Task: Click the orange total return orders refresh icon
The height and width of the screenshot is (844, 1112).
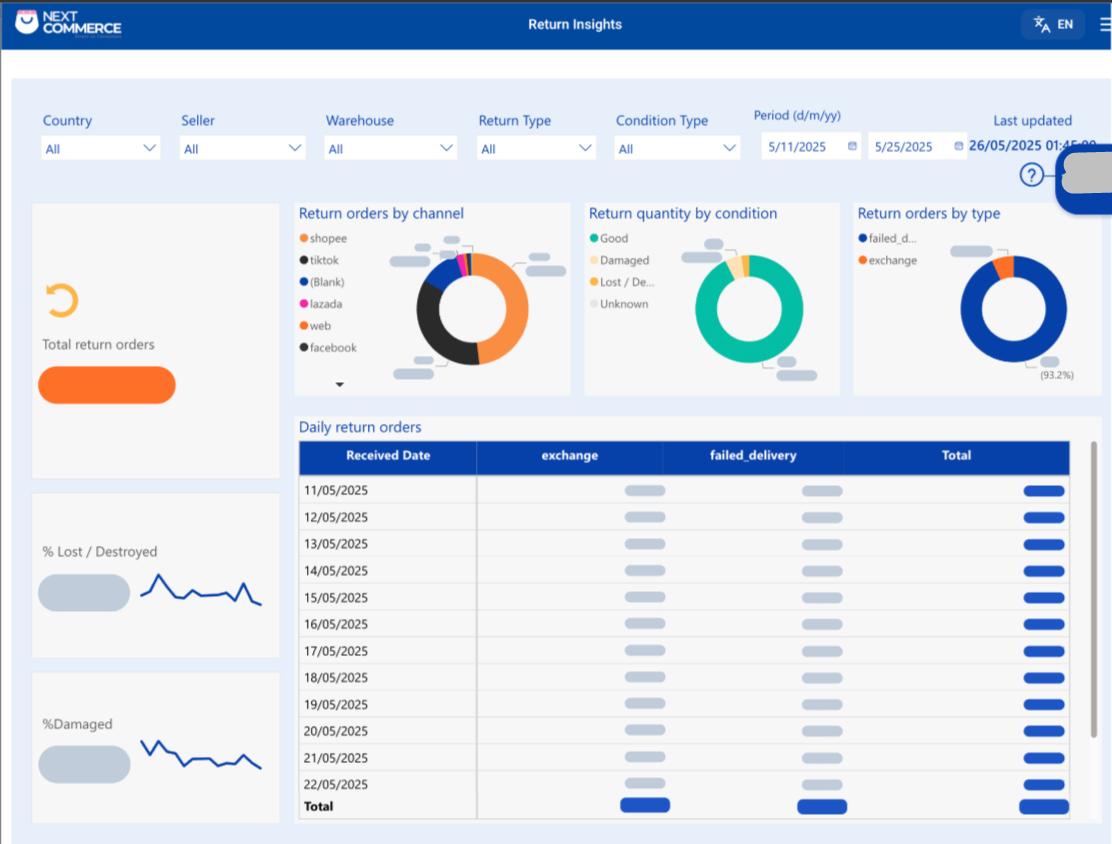Action: coord(62,301)
